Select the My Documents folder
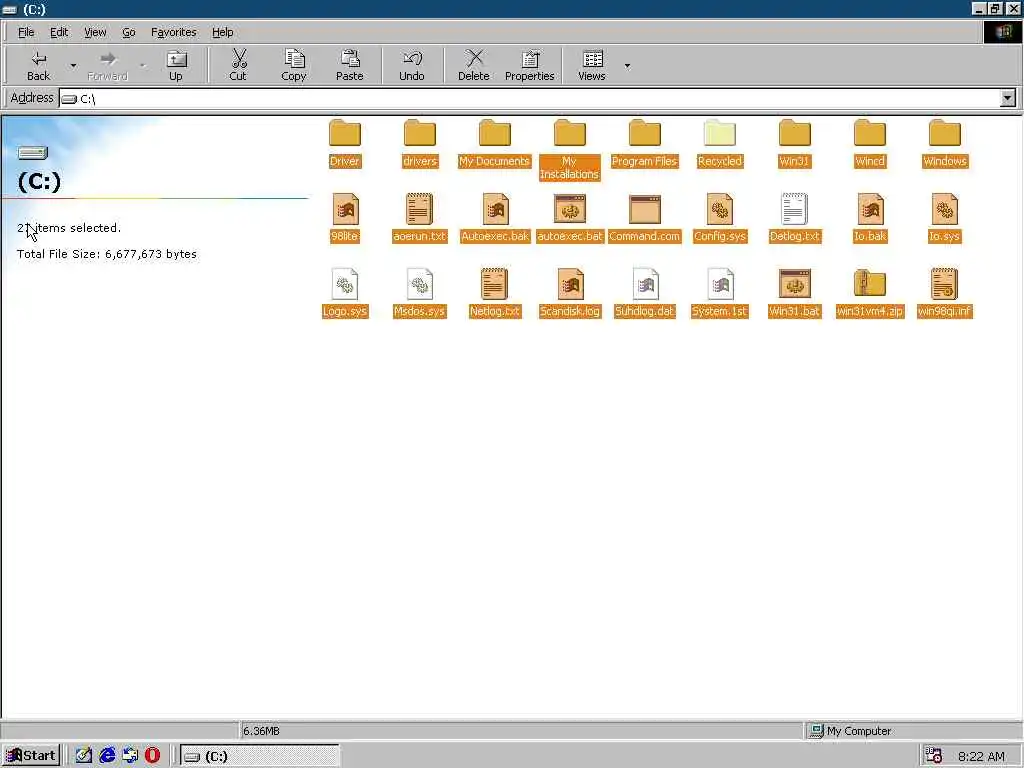 tap(494, 144)
